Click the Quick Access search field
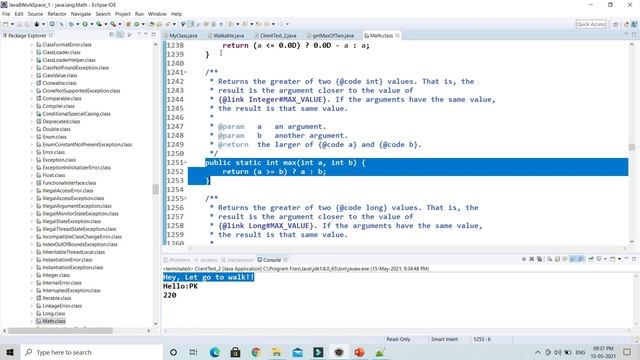 tap(591, 24)
